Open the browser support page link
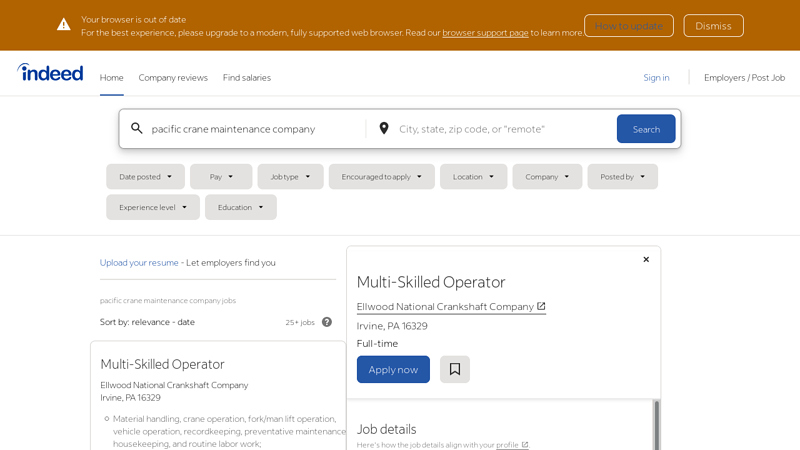The image size is (800, 450). tap(485, 33)
